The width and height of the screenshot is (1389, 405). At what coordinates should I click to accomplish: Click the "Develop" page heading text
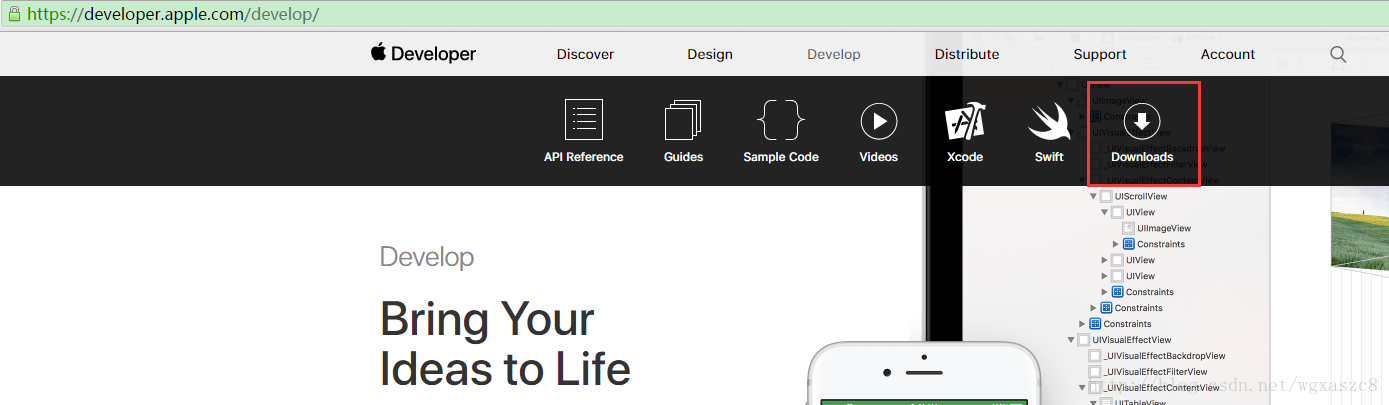tap(427, 257)
